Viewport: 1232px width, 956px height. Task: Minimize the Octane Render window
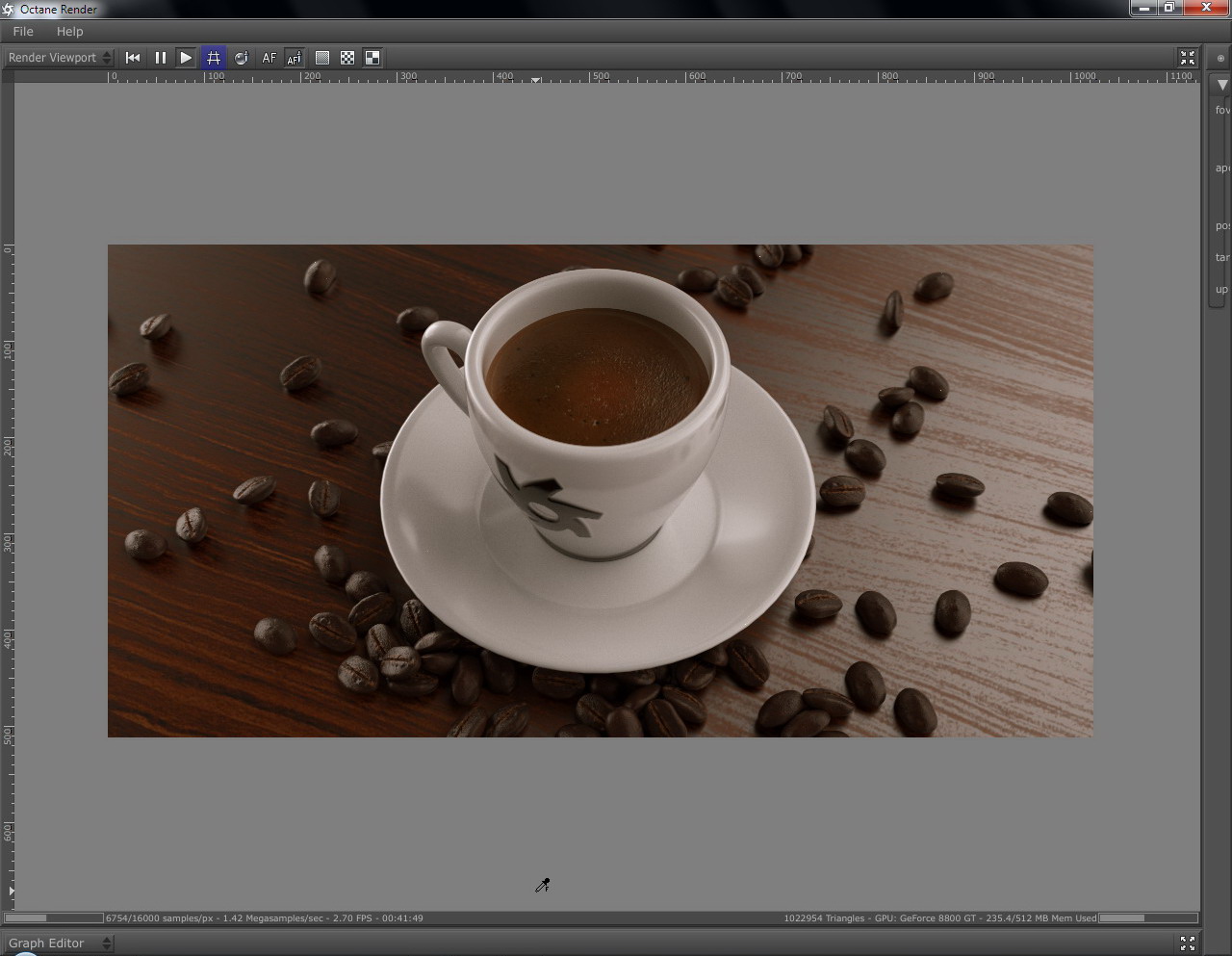1143,8
